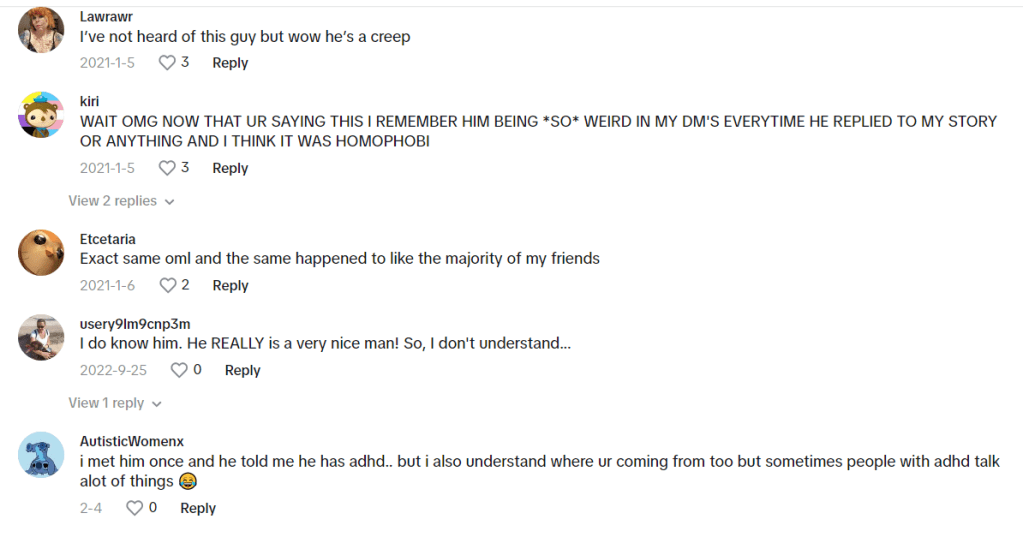Open the Etcetaria username link
This screenshot has height=555, width=1023.
pyautogui.click(x=107, y=239)
